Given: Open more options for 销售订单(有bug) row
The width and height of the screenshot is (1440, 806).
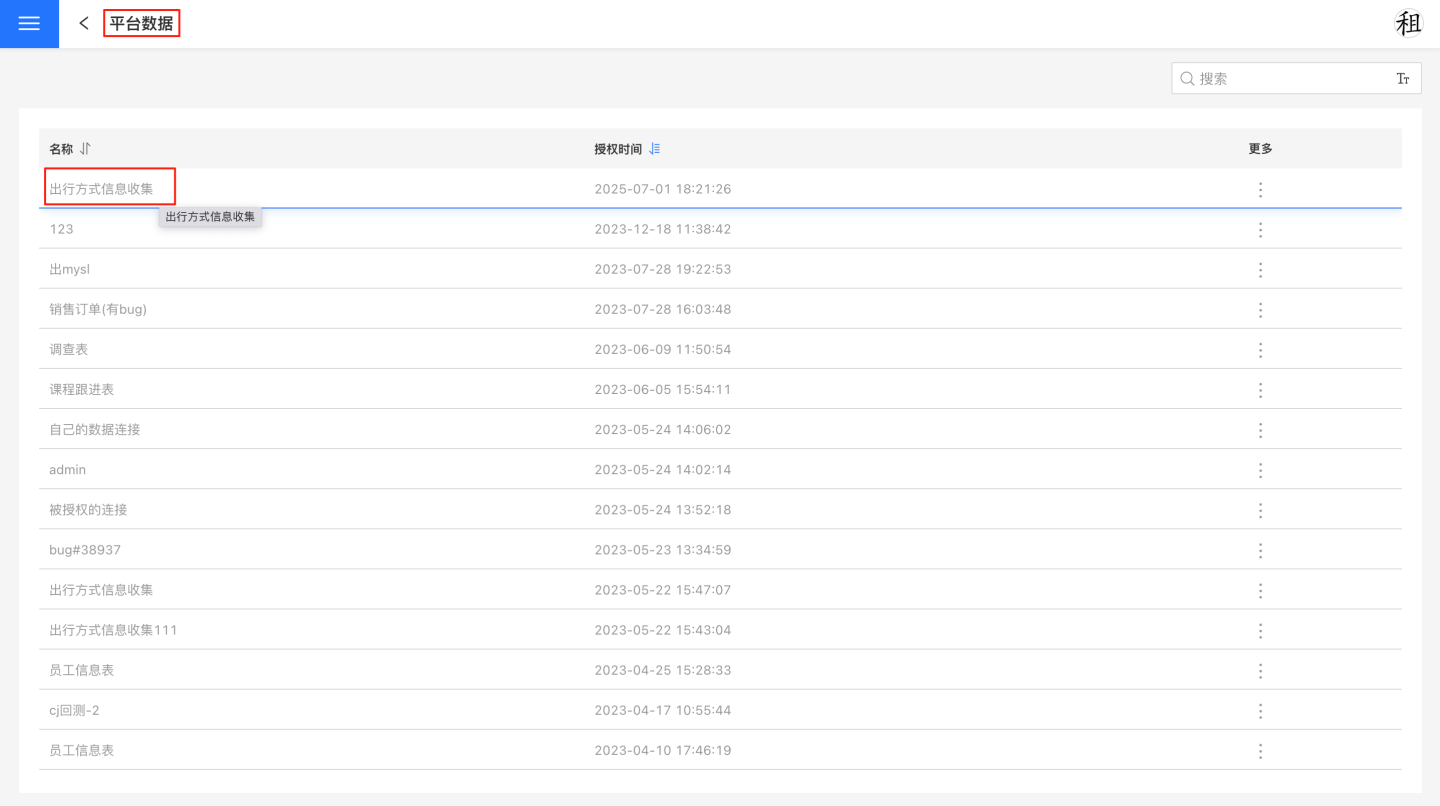Looking at the screenshot, I should [1260, 310].
